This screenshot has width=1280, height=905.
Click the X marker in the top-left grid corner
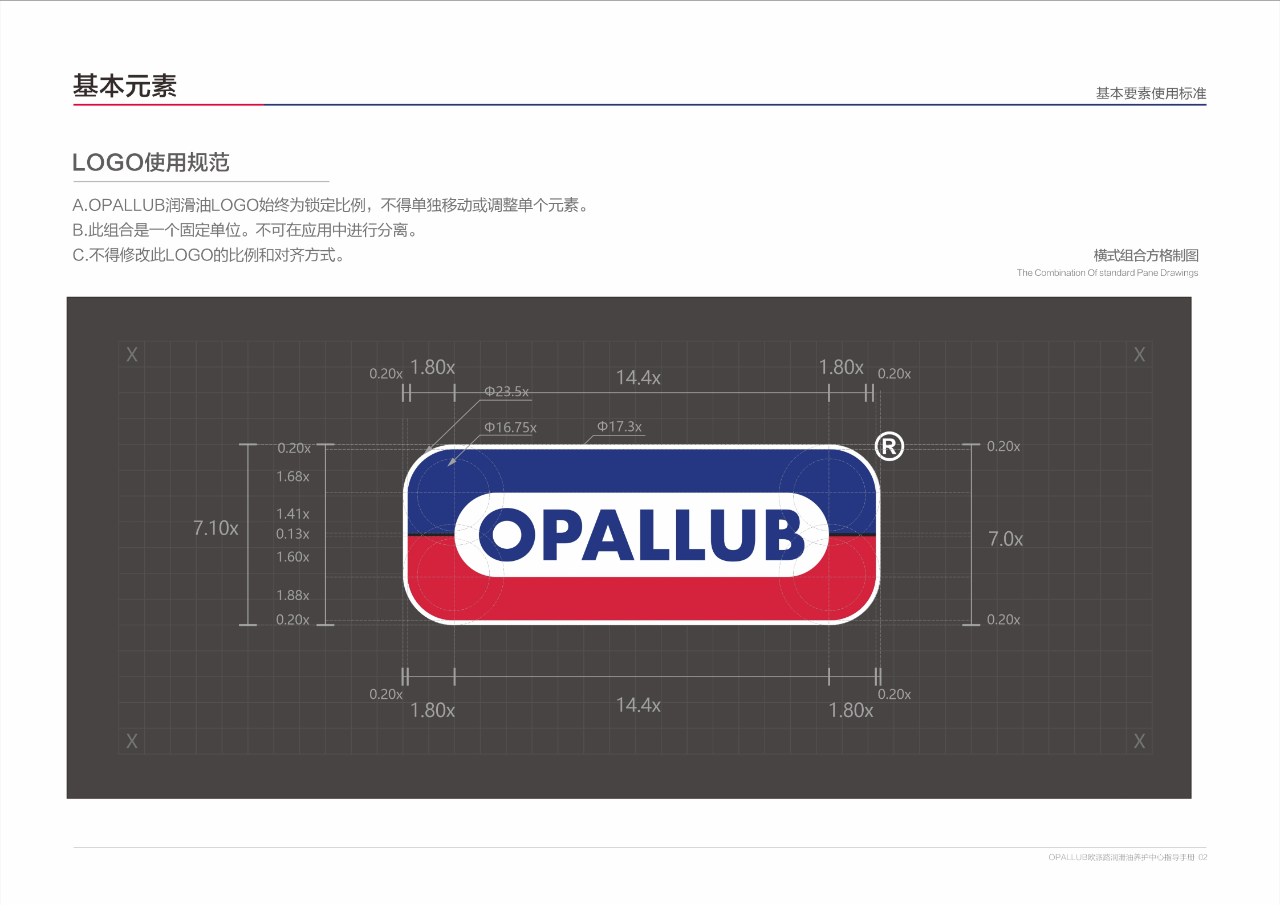[131, 354]
